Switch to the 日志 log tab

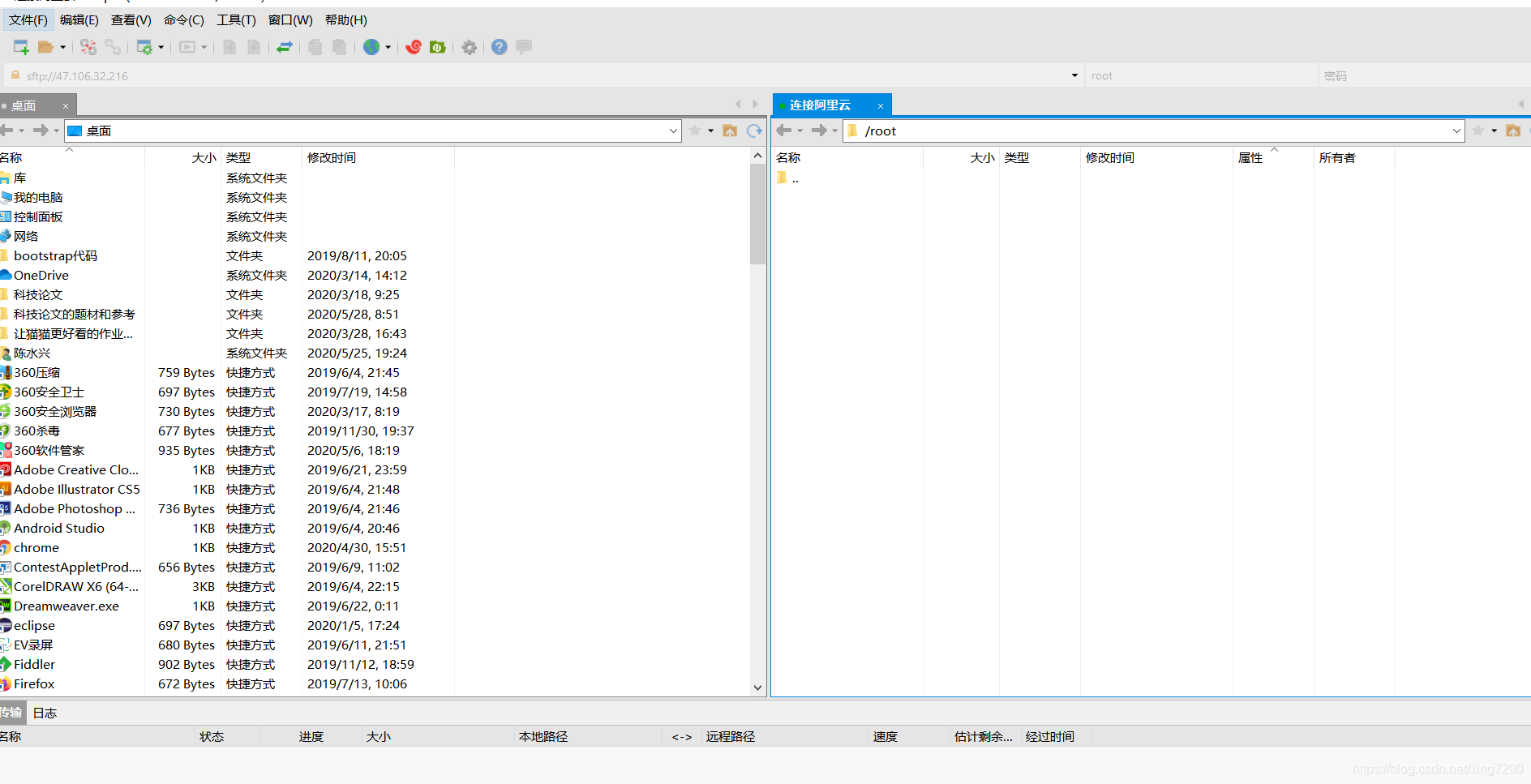(45, 713)
